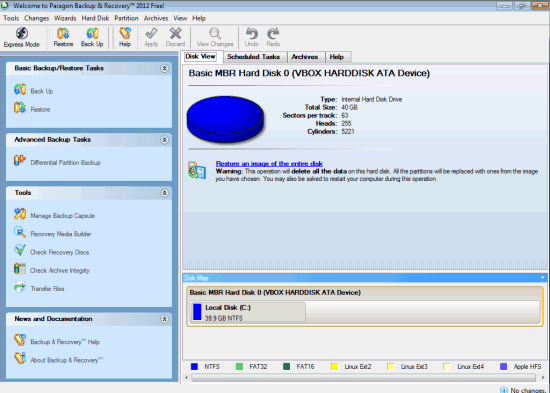This screenshot has height=393, width=550.
Task: Switch to the Scheduled Tasks tab
Action: 254,57
